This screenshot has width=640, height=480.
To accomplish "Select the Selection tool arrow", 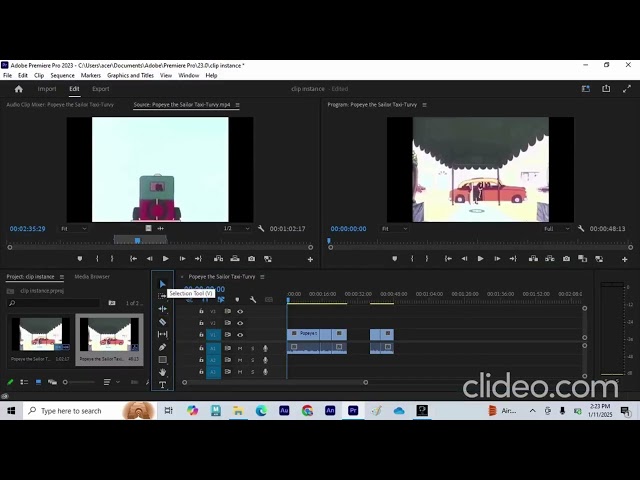I will click(162, 284).
